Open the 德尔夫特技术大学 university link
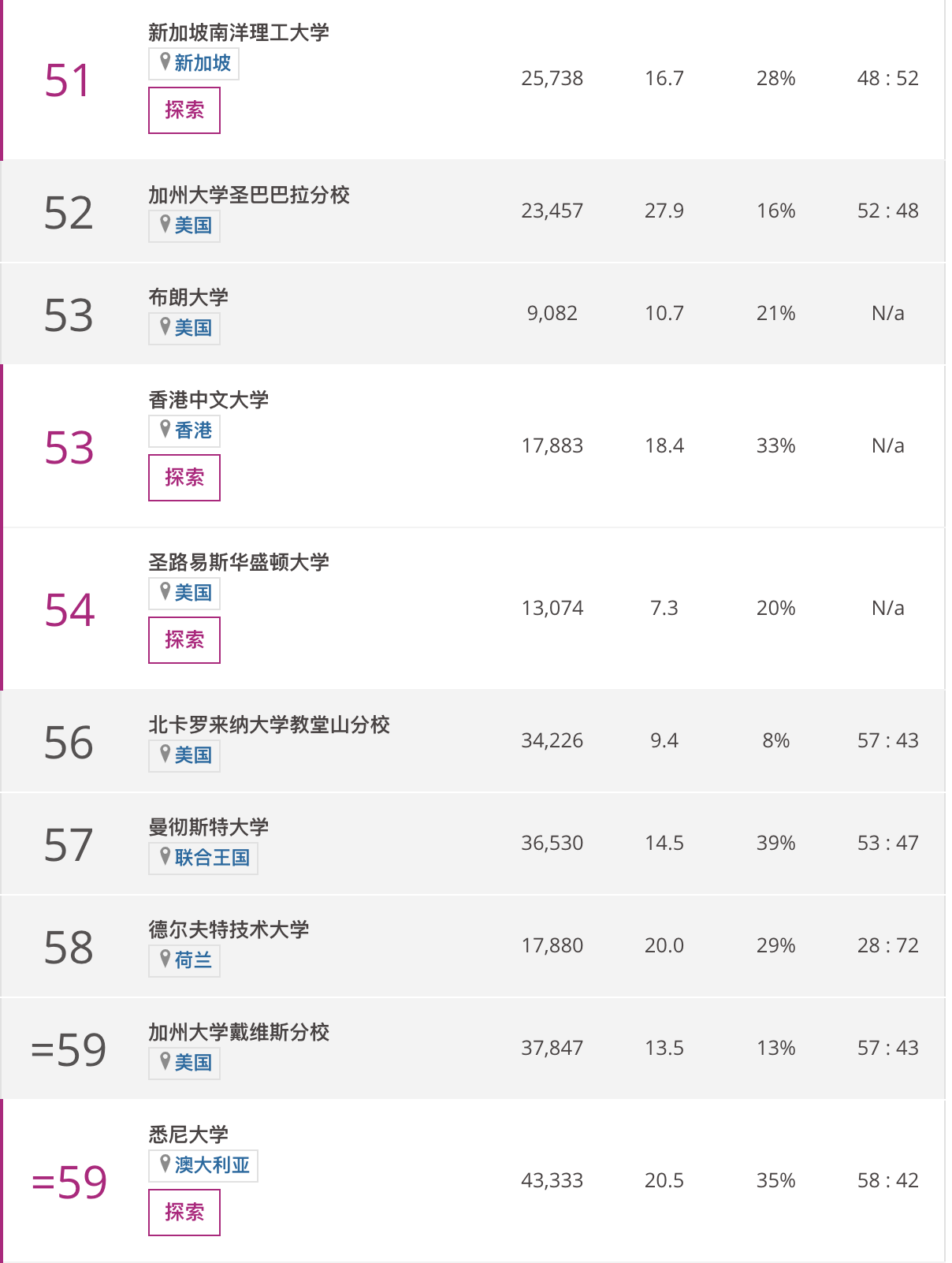Image resolution: width=952 pixels, height=1263 pixels. pos(229,930)
